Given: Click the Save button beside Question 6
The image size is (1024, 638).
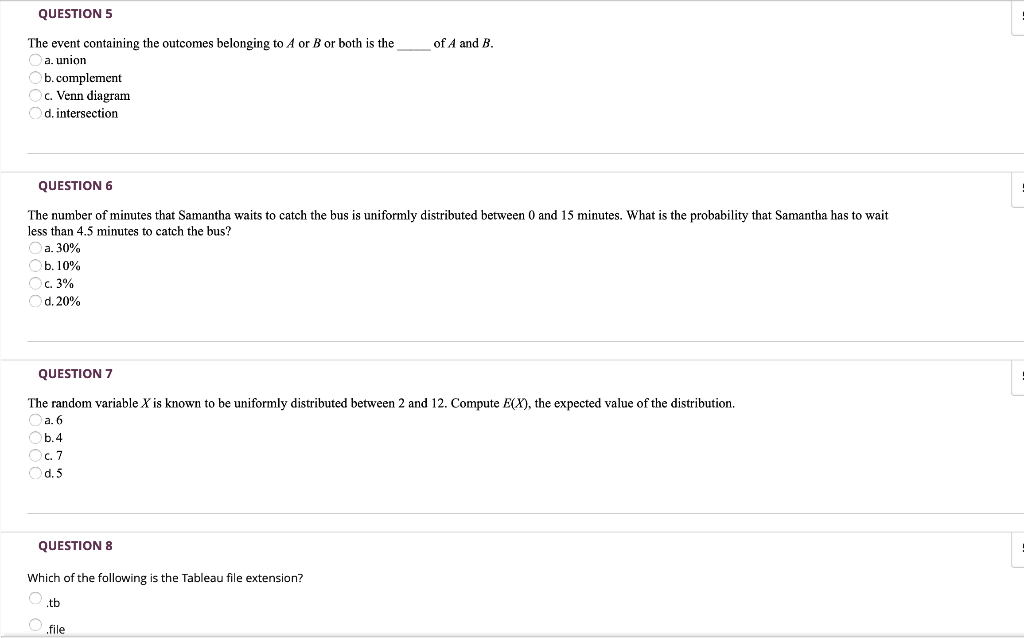Looking at the screenshot, I should [1020, 186].
